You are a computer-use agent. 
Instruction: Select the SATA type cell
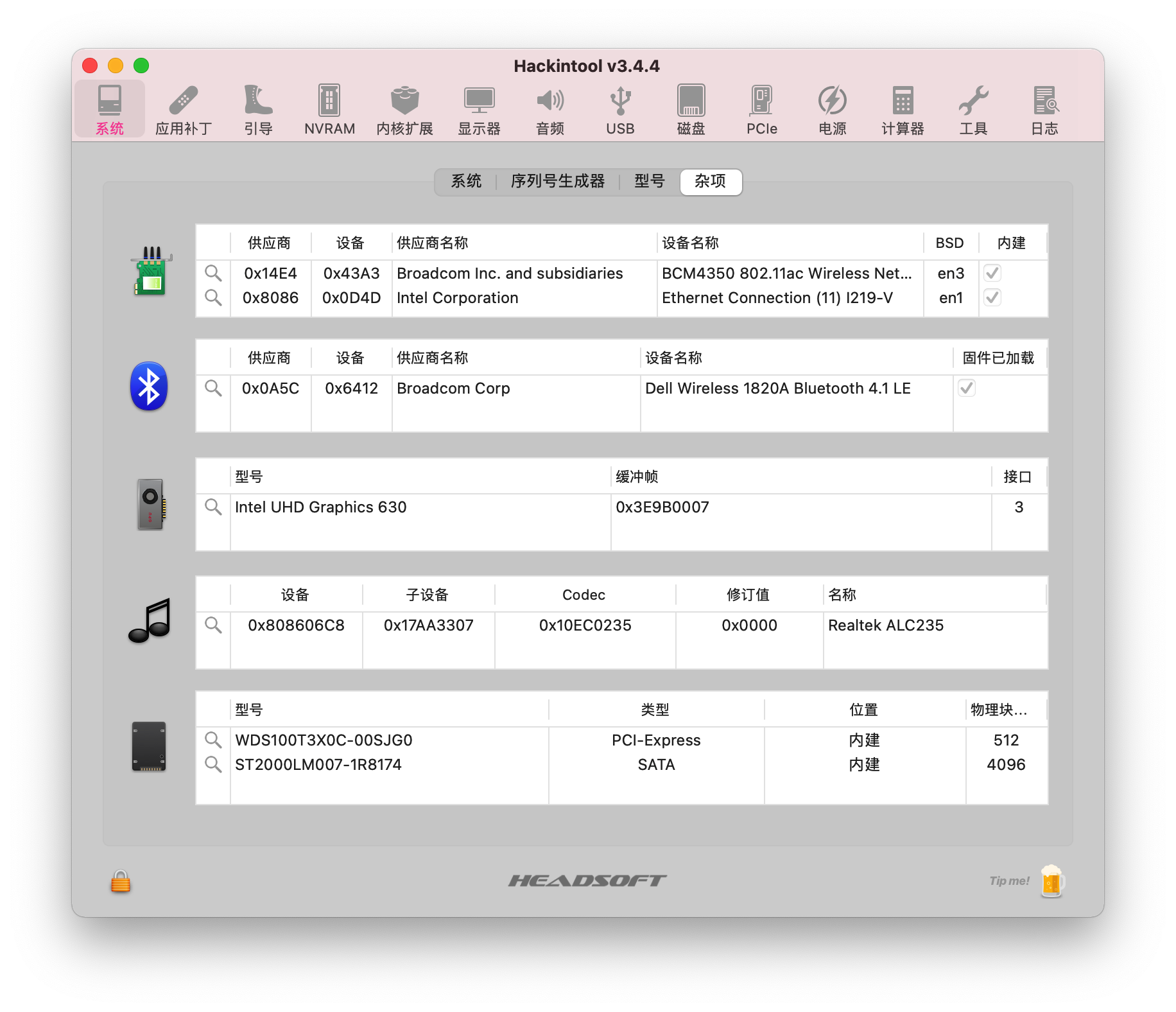656,764
